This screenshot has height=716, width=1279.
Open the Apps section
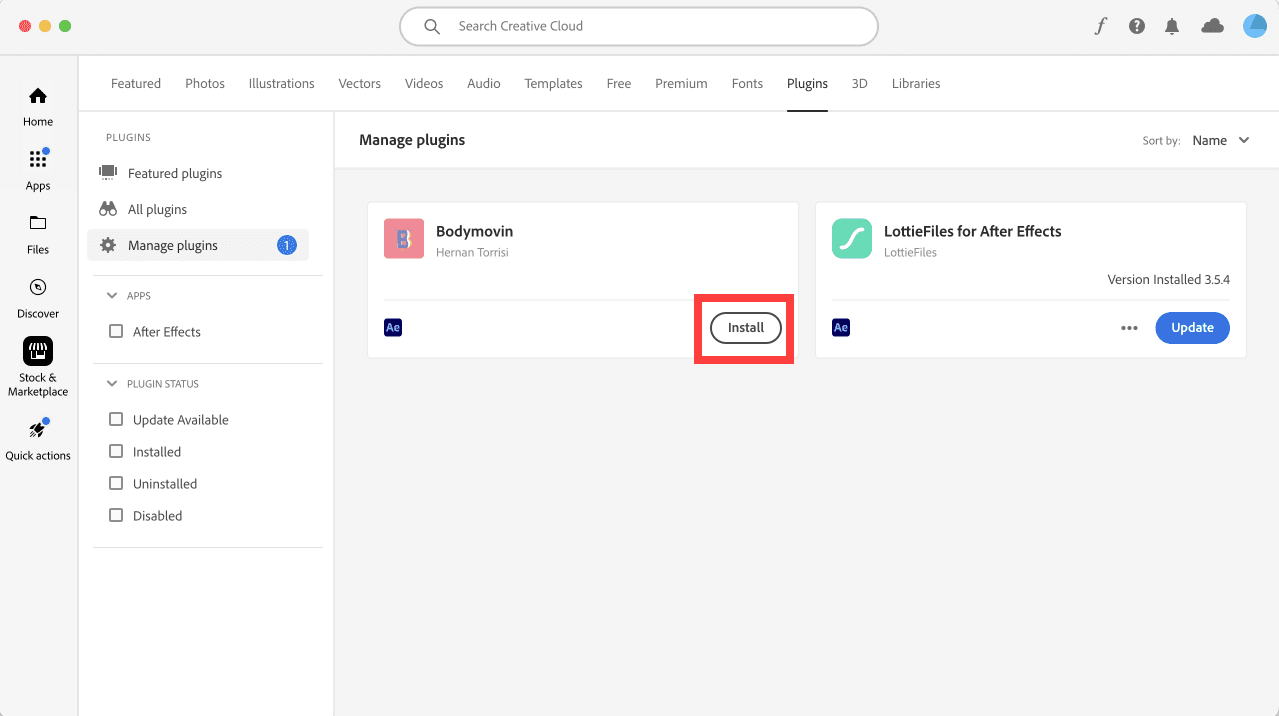click(38, 170)
